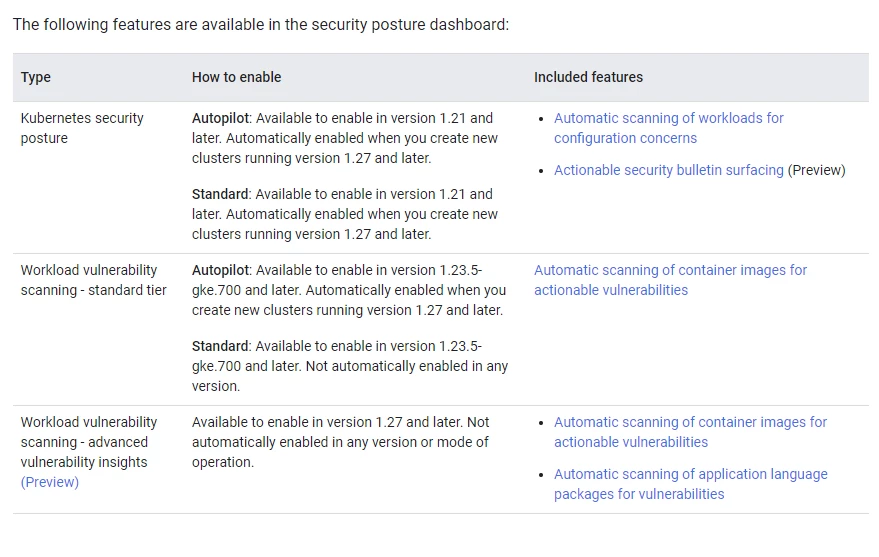Open container images link in the advanced insights row
Viewport: 879px width, 557px height.
click(690, 431)
